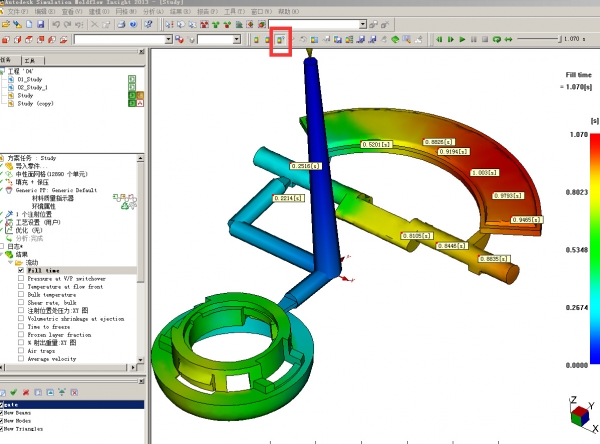Click the new study document icon
Image resolution: width=600 pixels, height=444 pixels.
29,24
